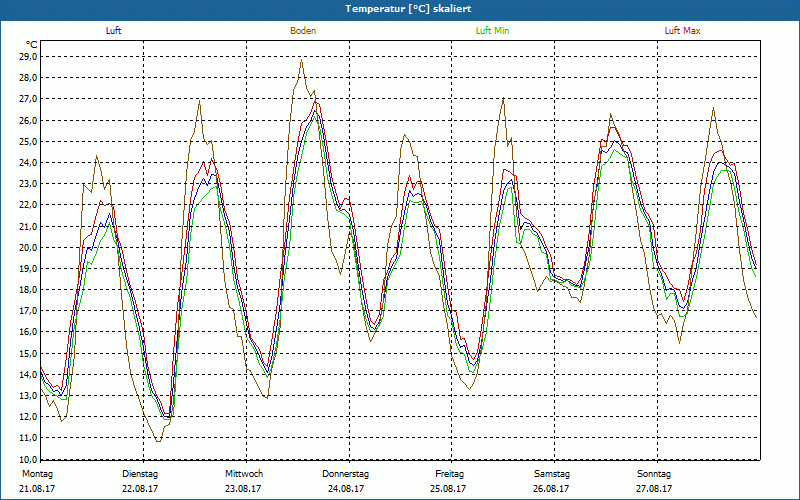The height and width of the screenshot is (500, 800).
Task: Click the date '23.08.17'
Action: click(243, 489)
